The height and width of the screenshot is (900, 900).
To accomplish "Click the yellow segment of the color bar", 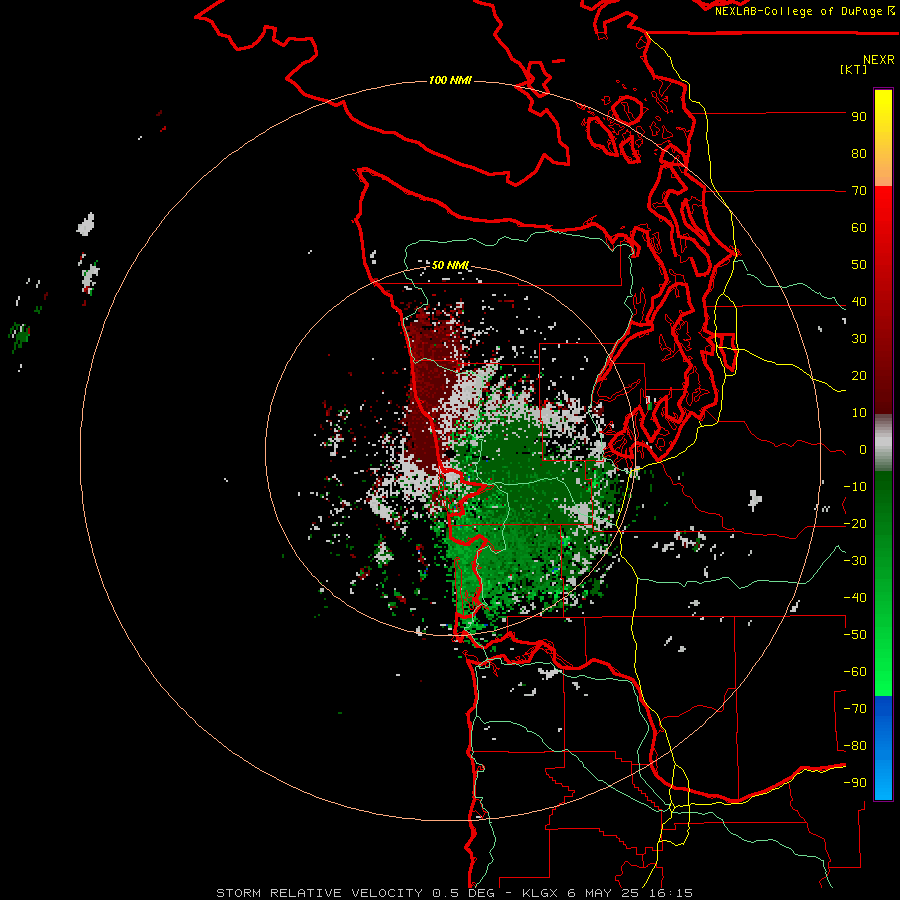I will [x=883, y=138].
